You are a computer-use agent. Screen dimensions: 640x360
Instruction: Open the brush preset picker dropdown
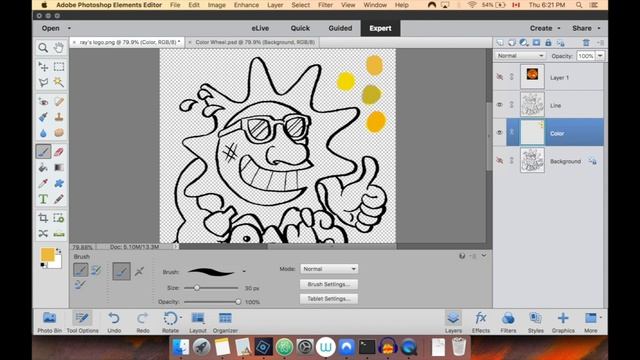(244, 271)
